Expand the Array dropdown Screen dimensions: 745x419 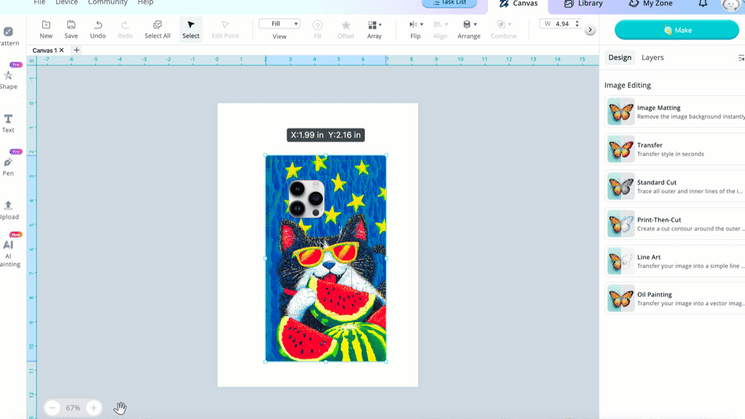[374, 25]
